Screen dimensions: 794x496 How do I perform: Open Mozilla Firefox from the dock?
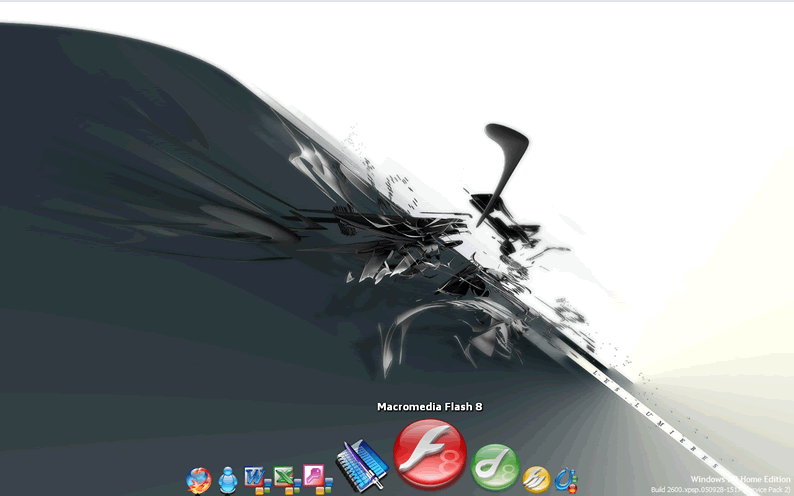199,480
